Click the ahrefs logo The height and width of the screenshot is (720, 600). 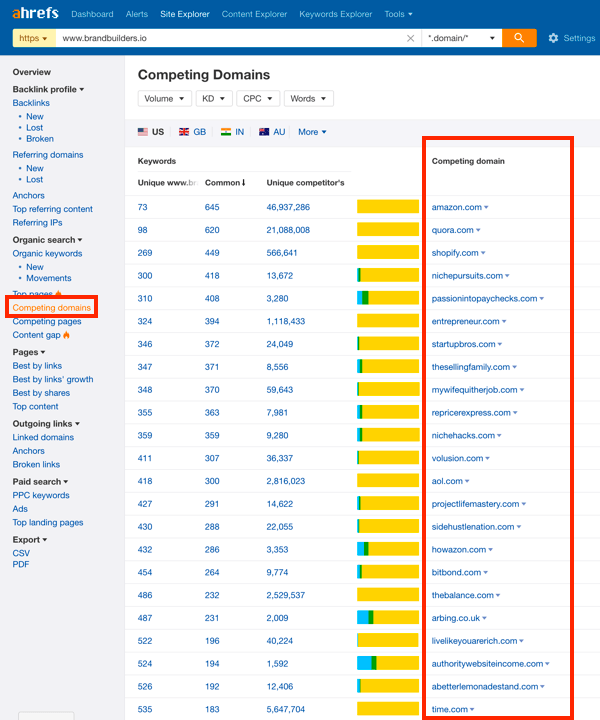coord(37,14)
